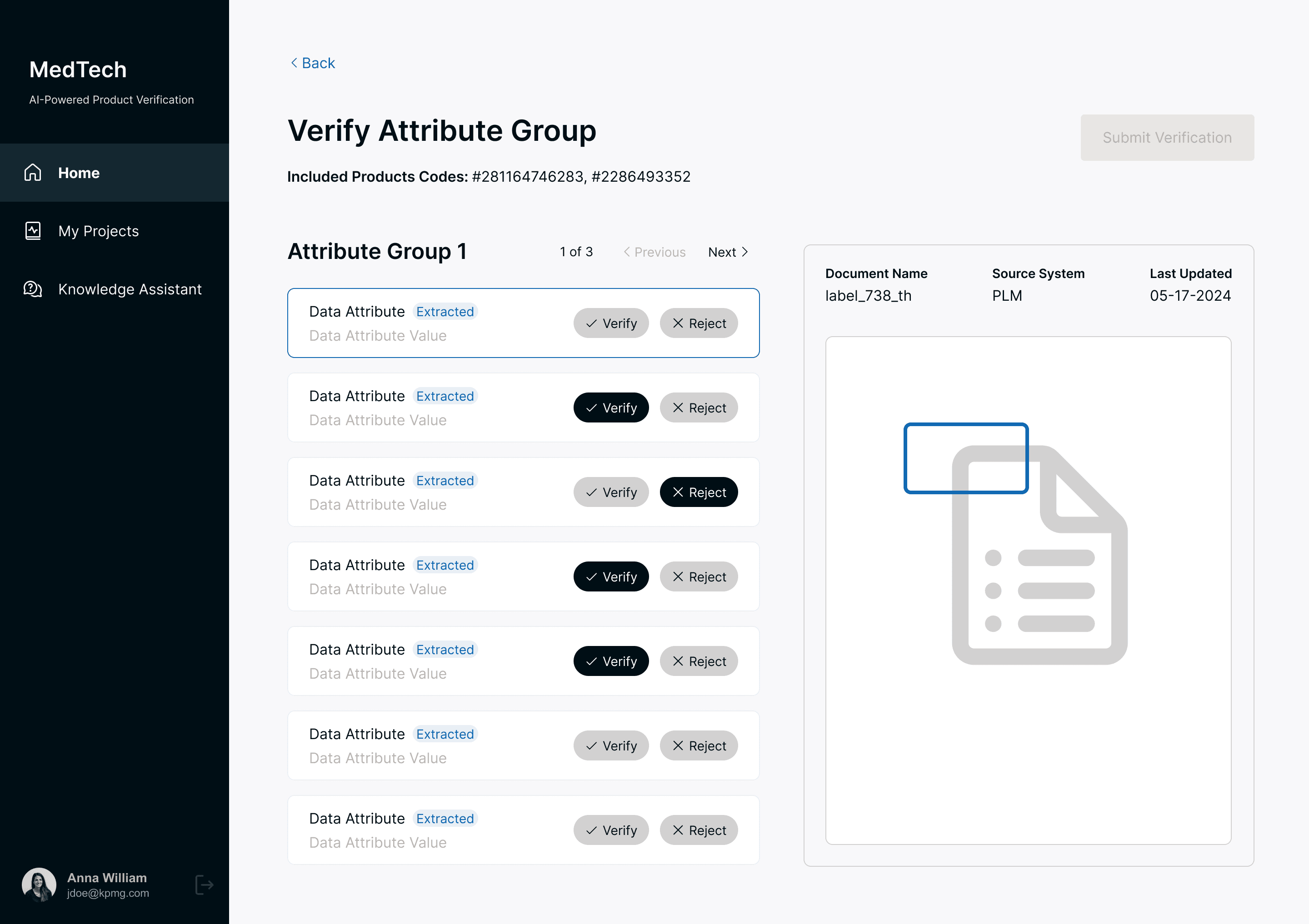Click the My Projects chart icon
Image resolution: width=1309 pixels, height=924 pixels.
[x=32, y=231]
